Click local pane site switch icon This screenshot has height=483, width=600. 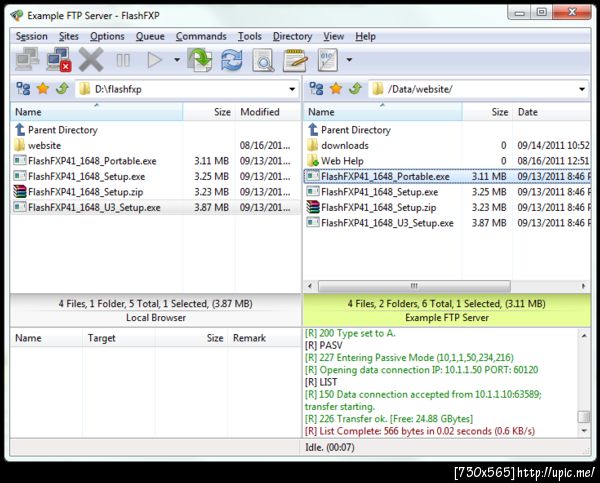click(x=23, y=89)
